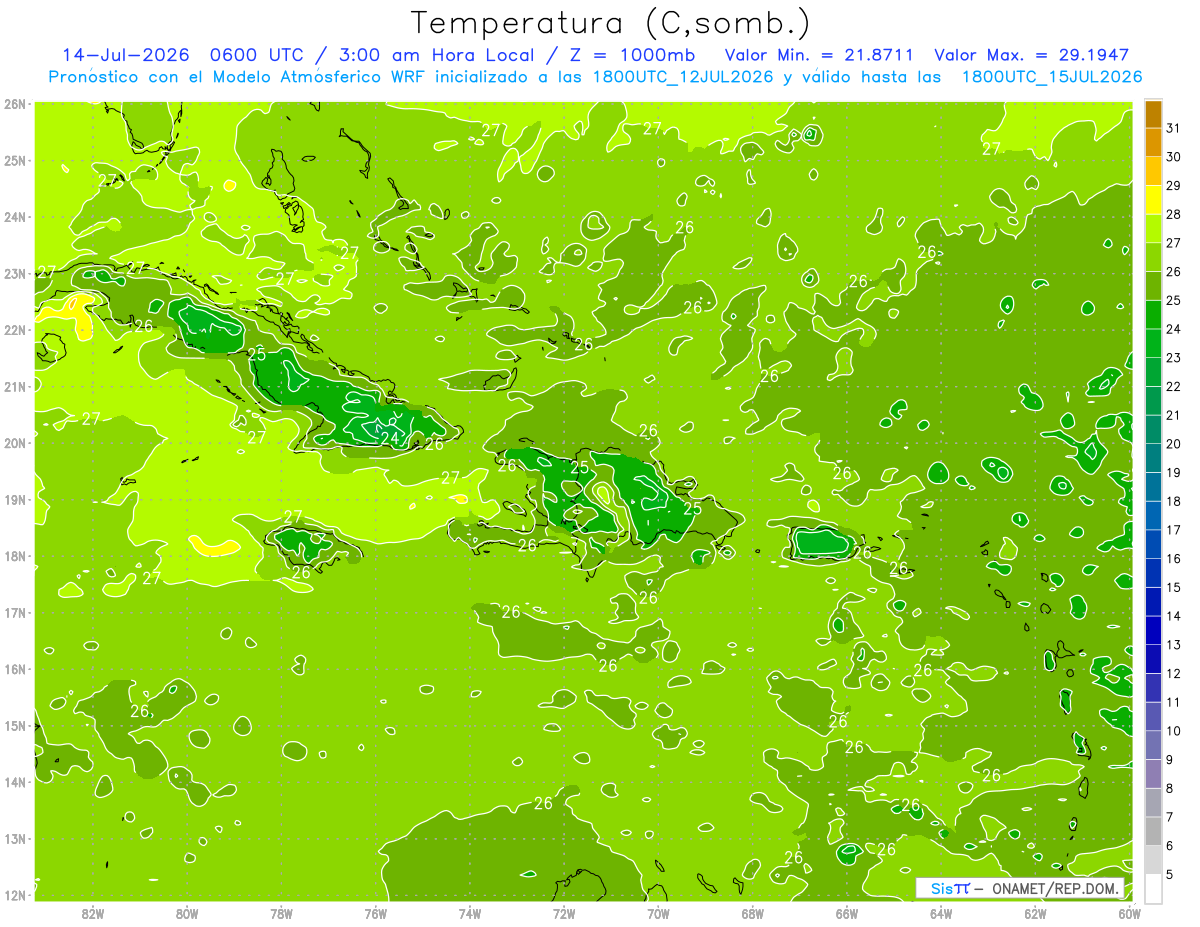Click the dark blue legend swatch between 12 and 13
This screenshot has width=1200, height=927.
point(1153,659)
